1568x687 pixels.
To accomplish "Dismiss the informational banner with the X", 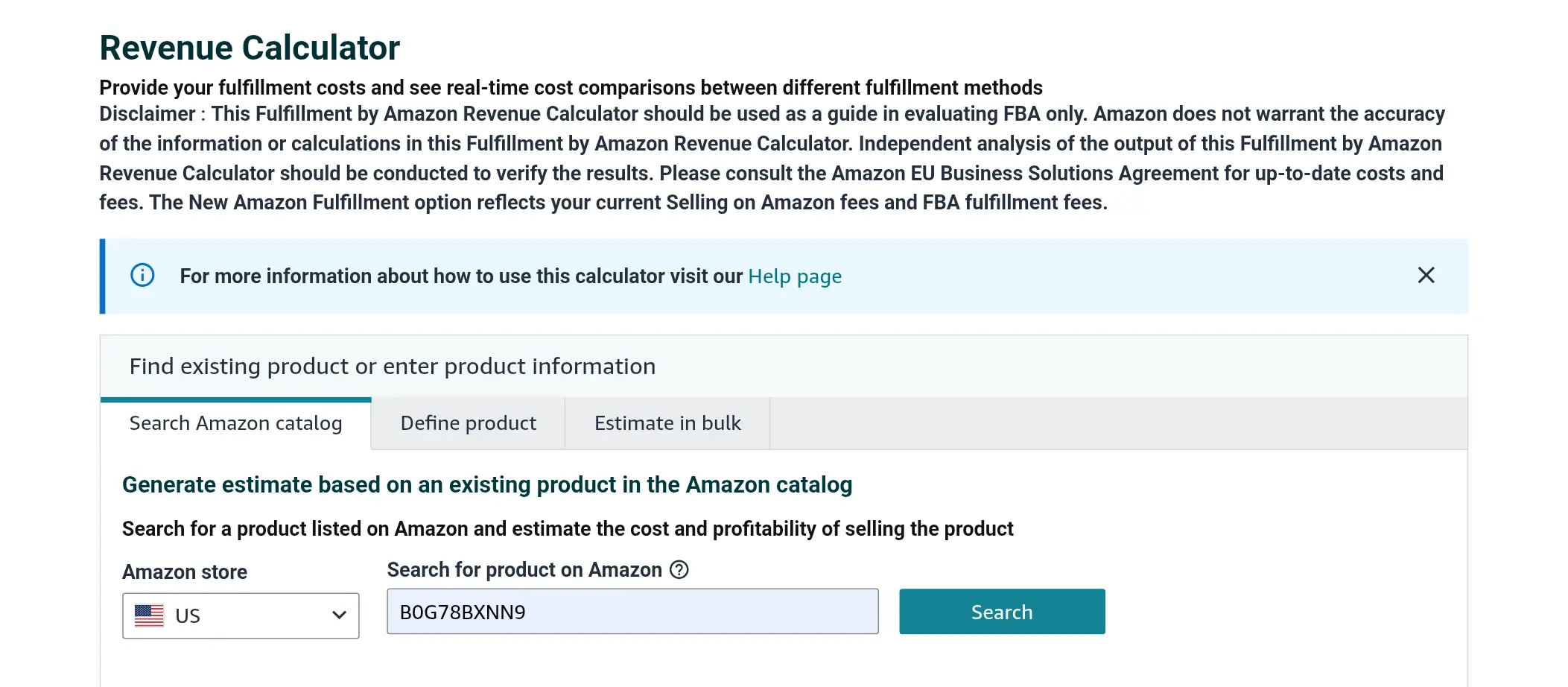I will tap(1426, 276).
